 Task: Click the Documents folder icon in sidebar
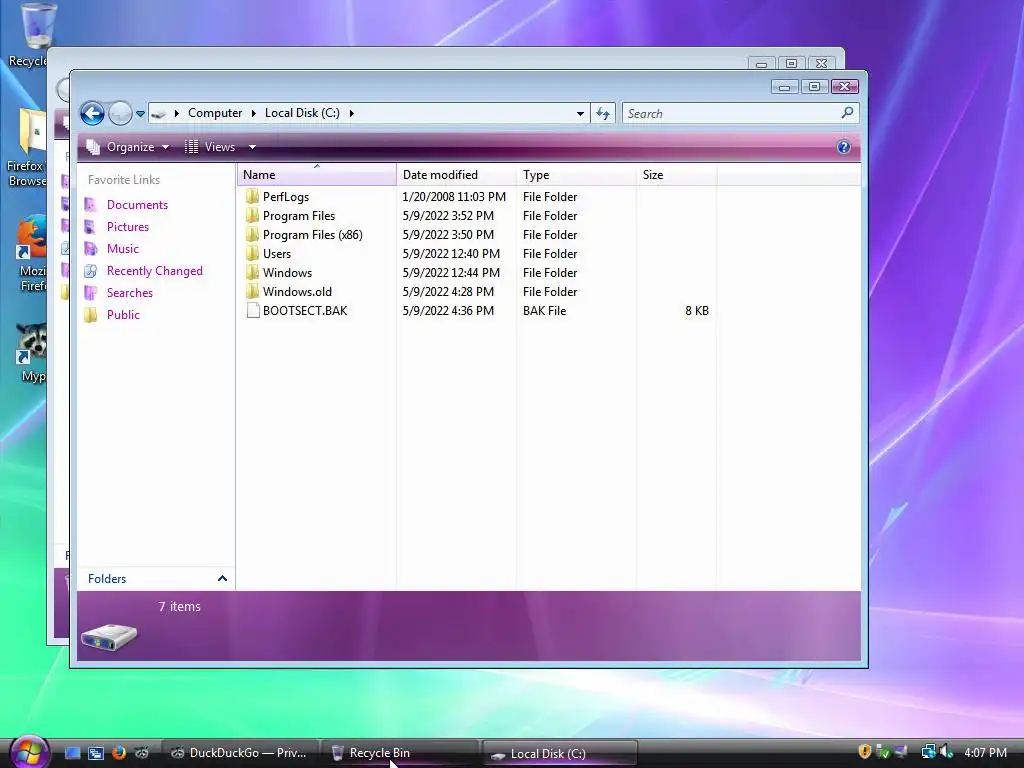tap(91, 205)
